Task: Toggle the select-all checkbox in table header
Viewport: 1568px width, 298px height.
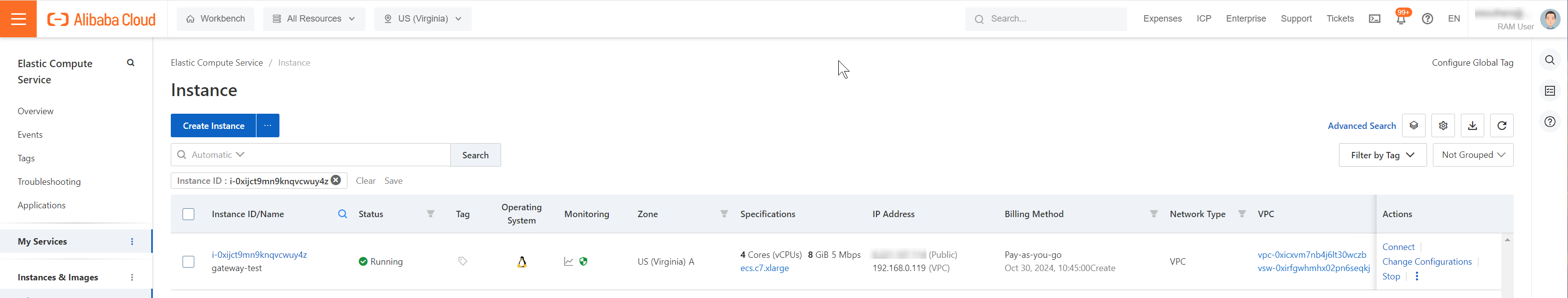Action: pyautogui.click(x=189, y=214)
